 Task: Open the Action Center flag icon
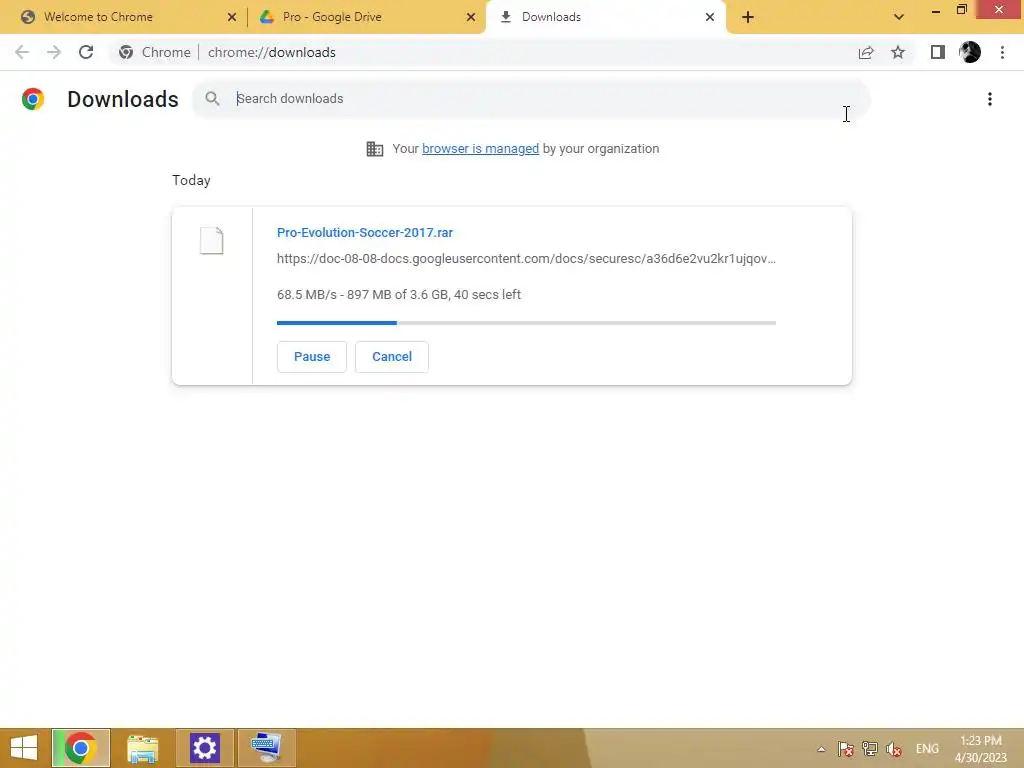point(846,749)
